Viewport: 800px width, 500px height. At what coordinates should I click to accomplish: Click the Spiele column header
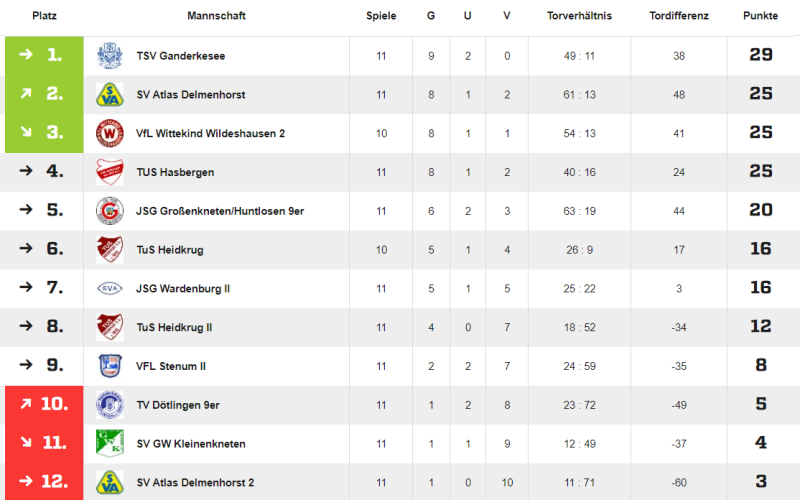381,16
